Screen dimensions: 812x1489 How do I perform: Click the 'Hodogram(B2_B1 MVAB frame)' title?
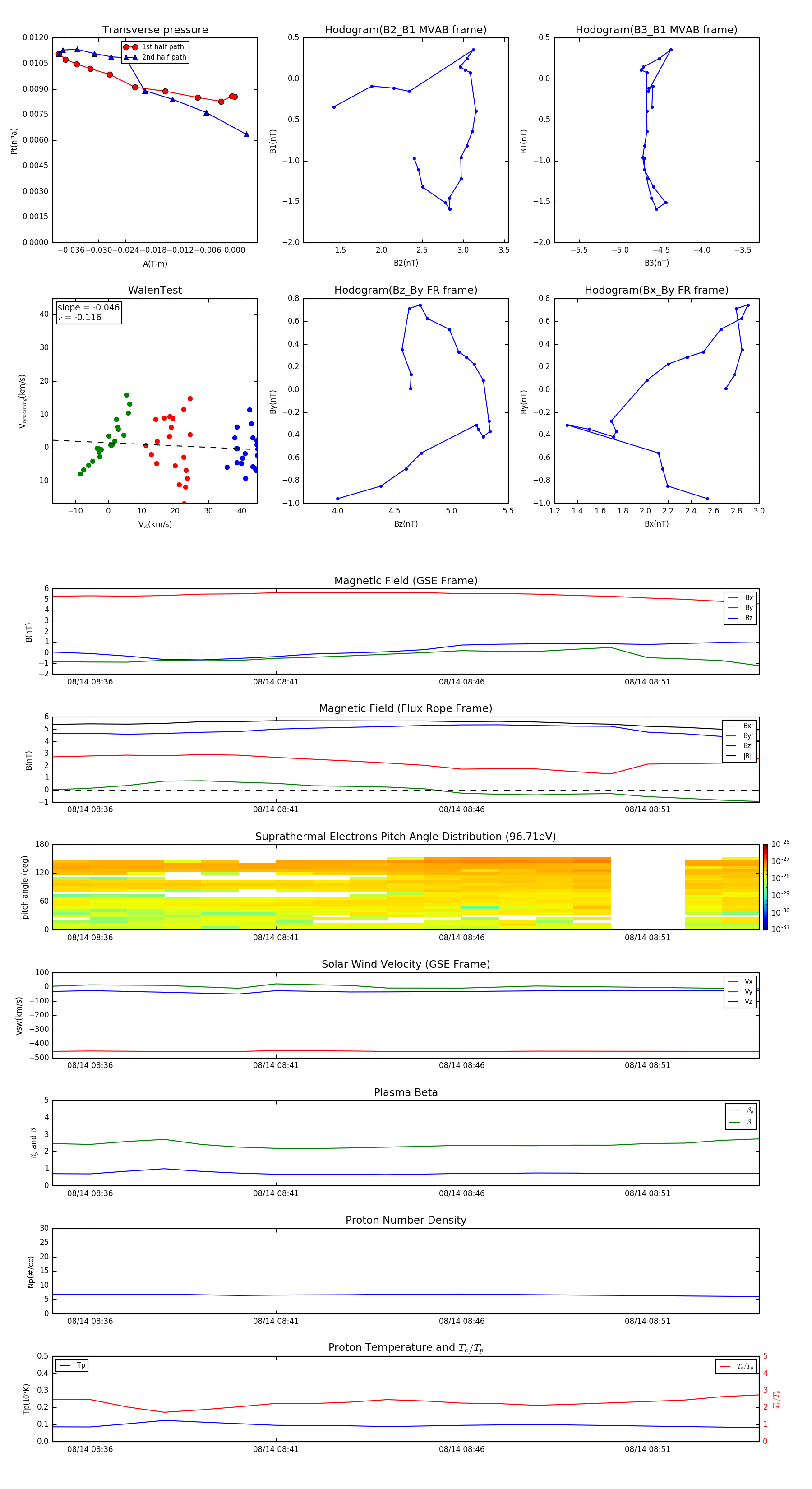[406, 30]
